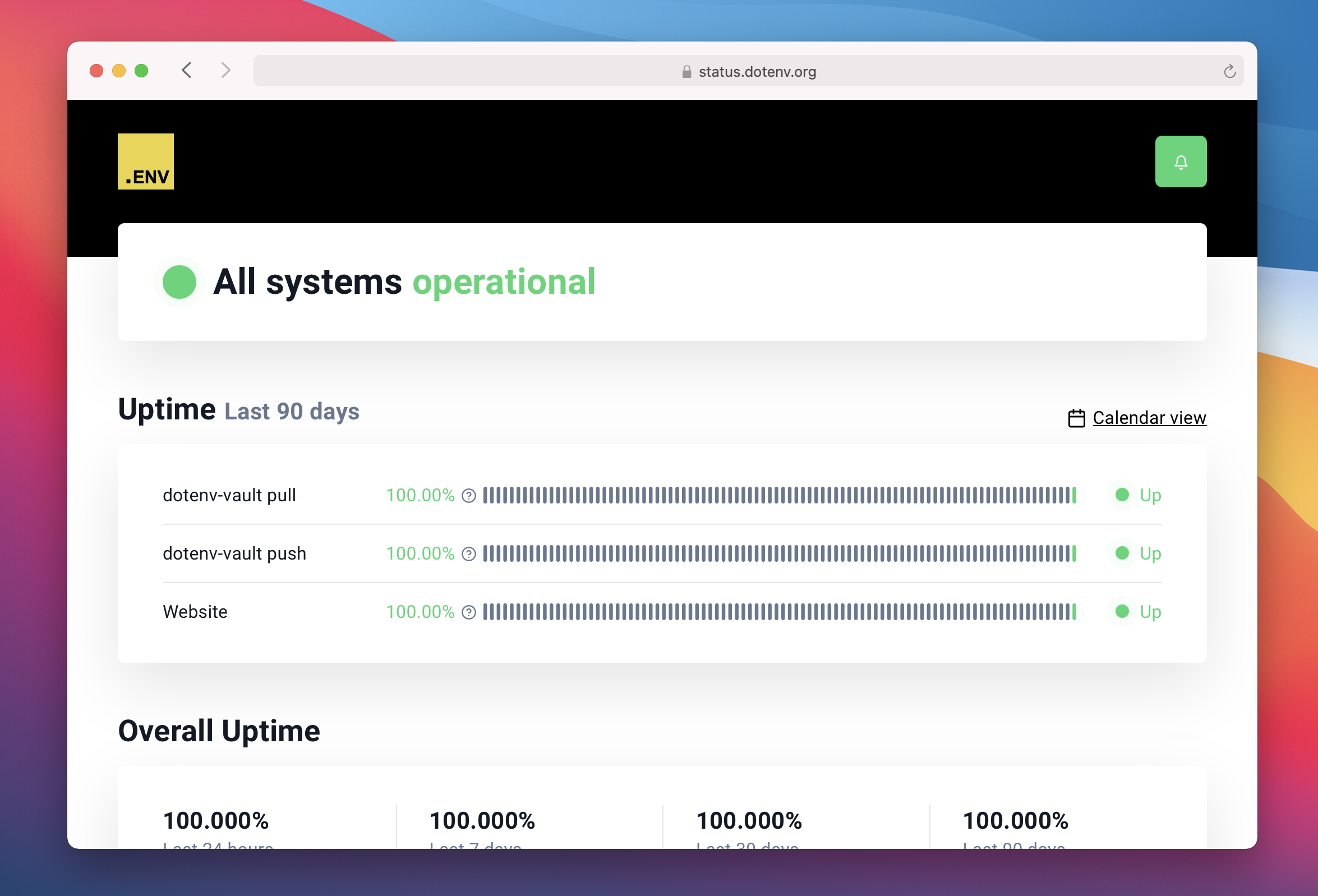Click the Up status of Website
This screenshot has width=1318, height=896.
click(x=1151, y=612)
